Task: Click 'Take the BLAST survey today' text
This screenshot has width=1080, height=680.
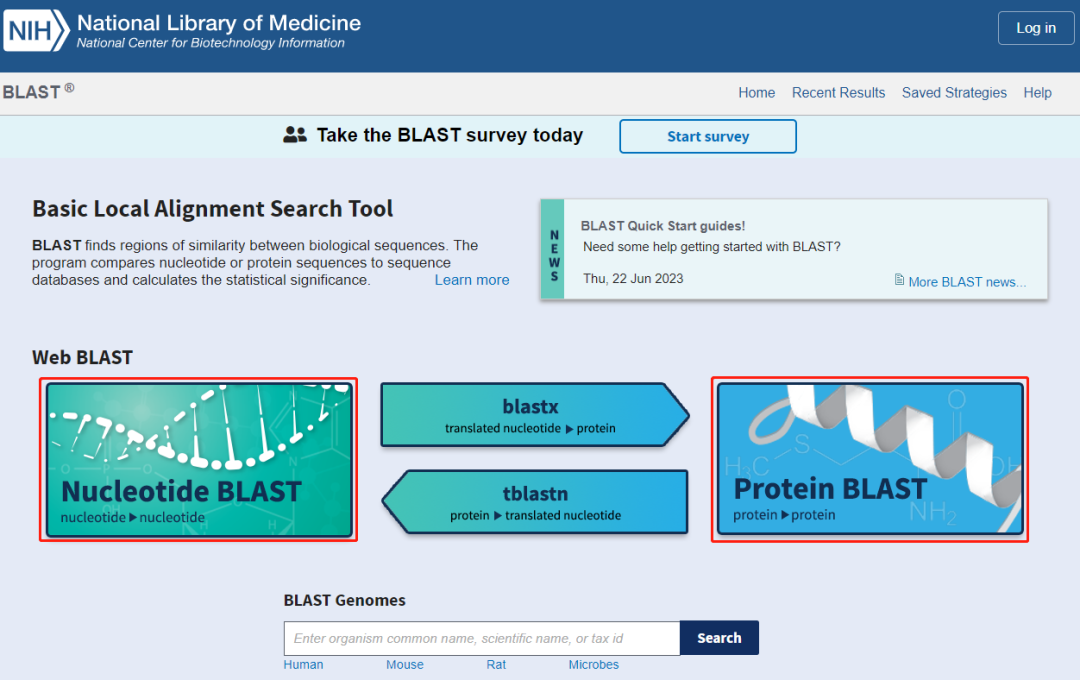Action: (x=450, y=135)
